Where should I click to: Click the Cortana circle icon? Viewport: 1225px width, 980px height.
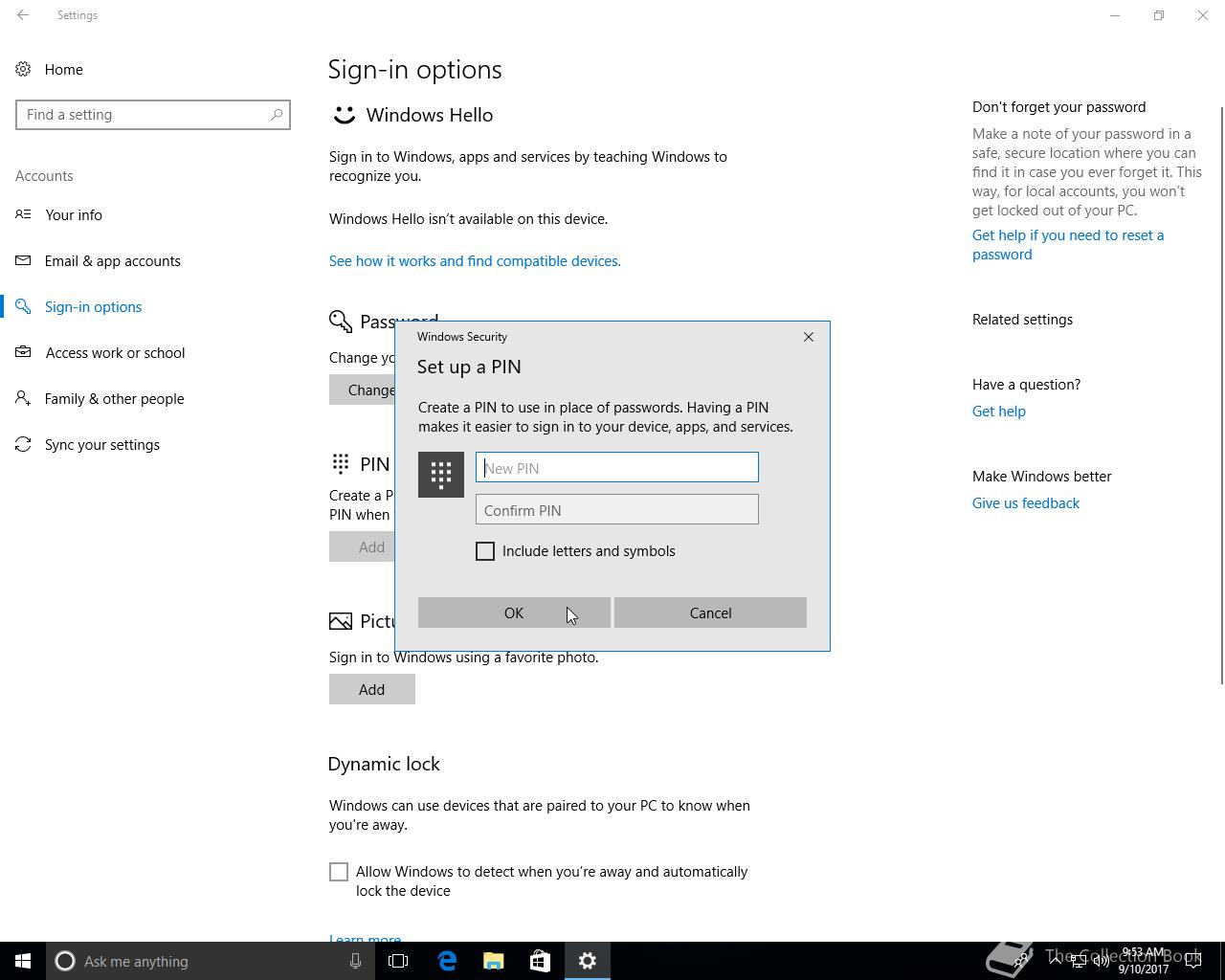[x=65, y=961]
